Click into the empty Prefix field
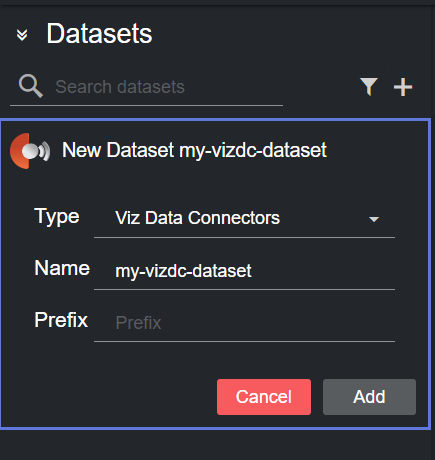435x460 pixels. click(244, 323)
